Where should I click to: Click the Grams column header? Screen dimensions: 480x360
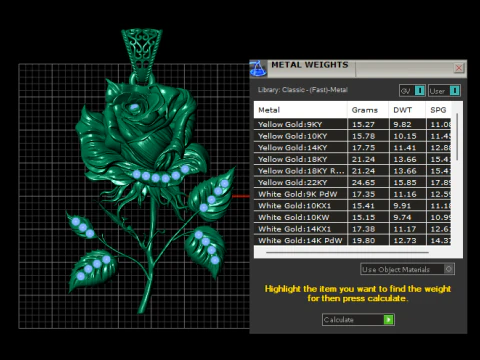(x=368, y=110)
